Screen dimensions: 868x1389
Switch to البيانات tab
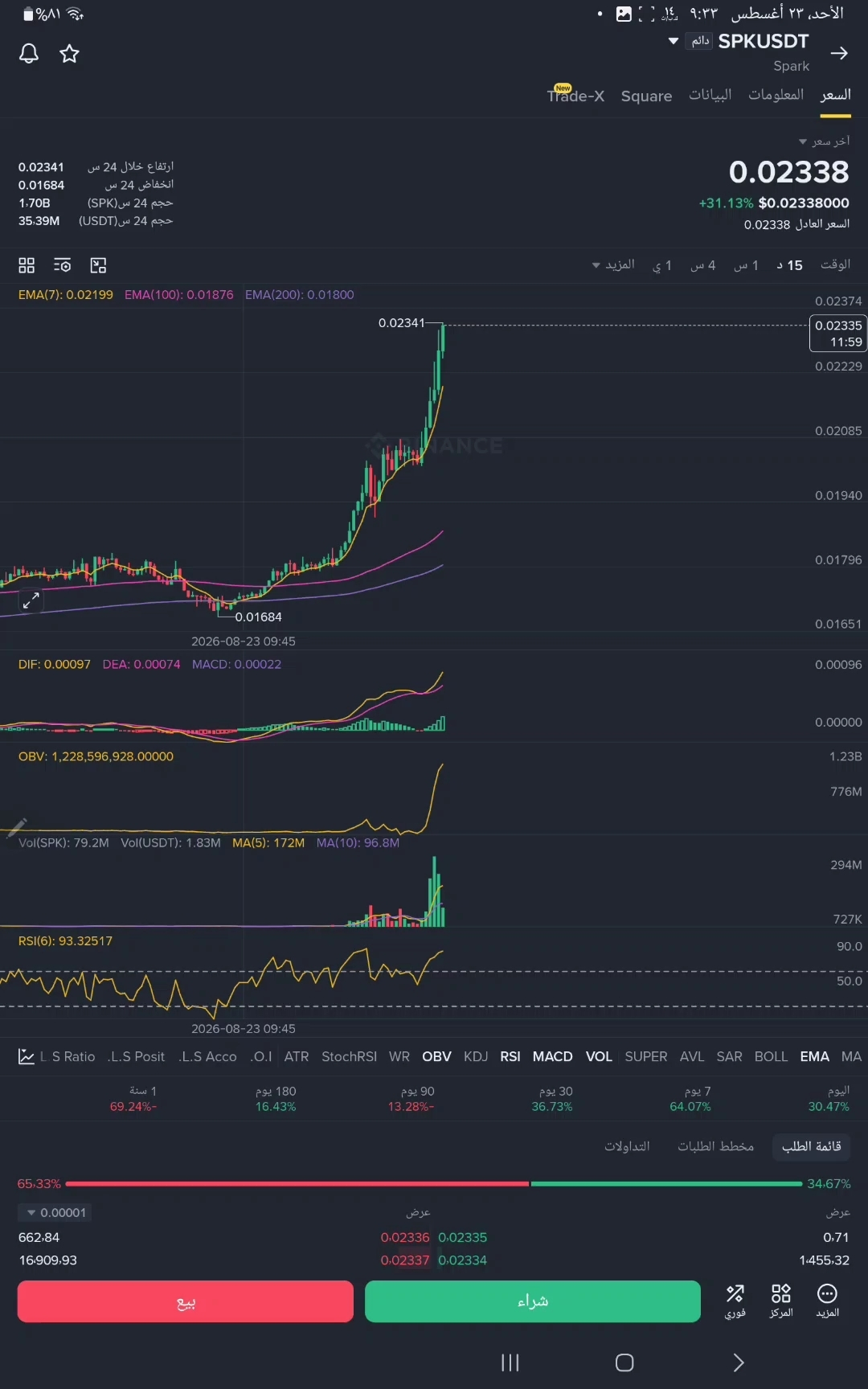tap(710, 95)
